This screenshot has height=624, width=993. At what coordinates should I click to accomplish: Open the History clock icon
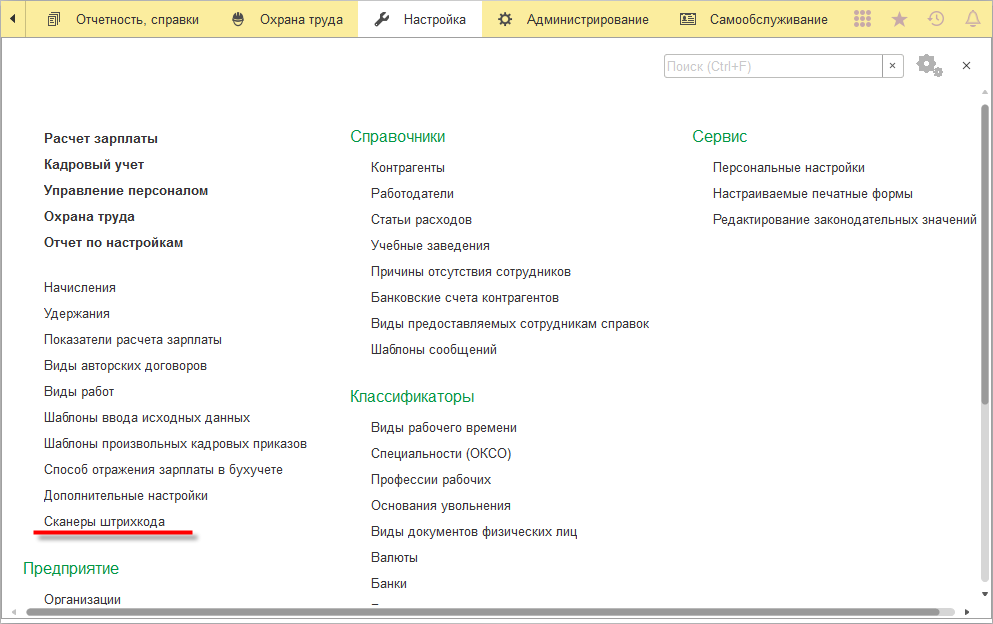(936, 19)
